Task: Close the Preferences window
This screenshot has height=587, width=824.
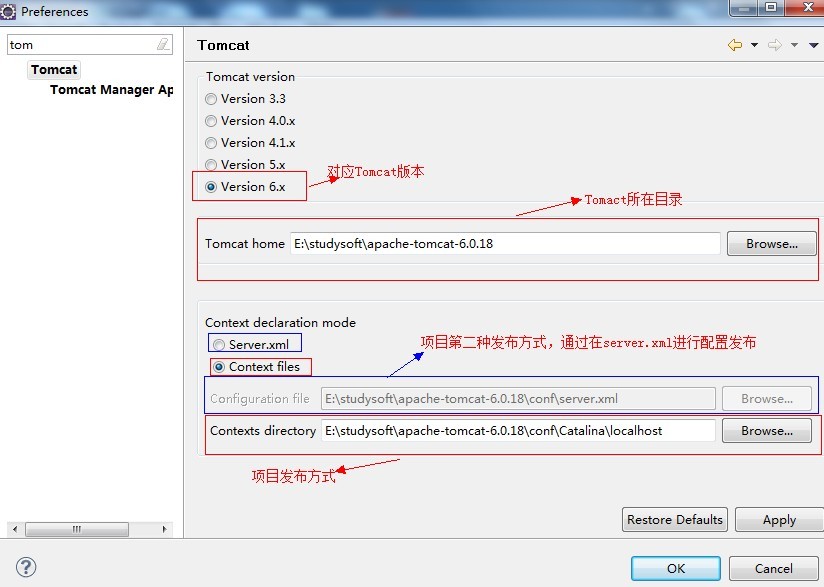Action: point(806,7)
